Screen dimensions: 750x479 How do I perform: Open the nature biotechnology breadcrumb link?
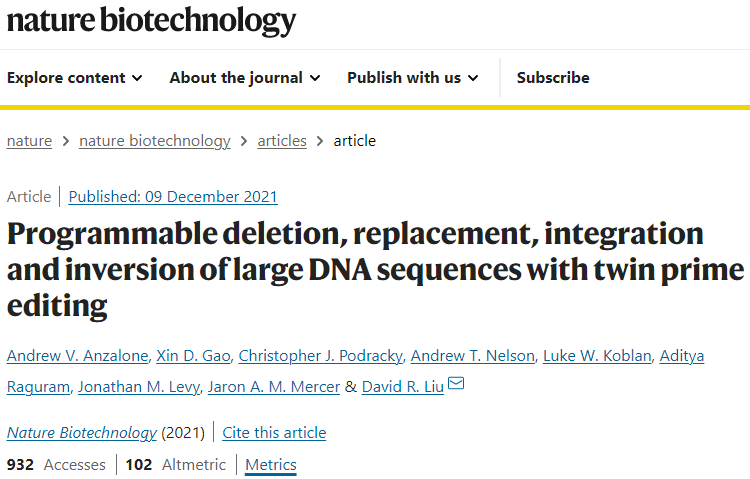point(154,141)
